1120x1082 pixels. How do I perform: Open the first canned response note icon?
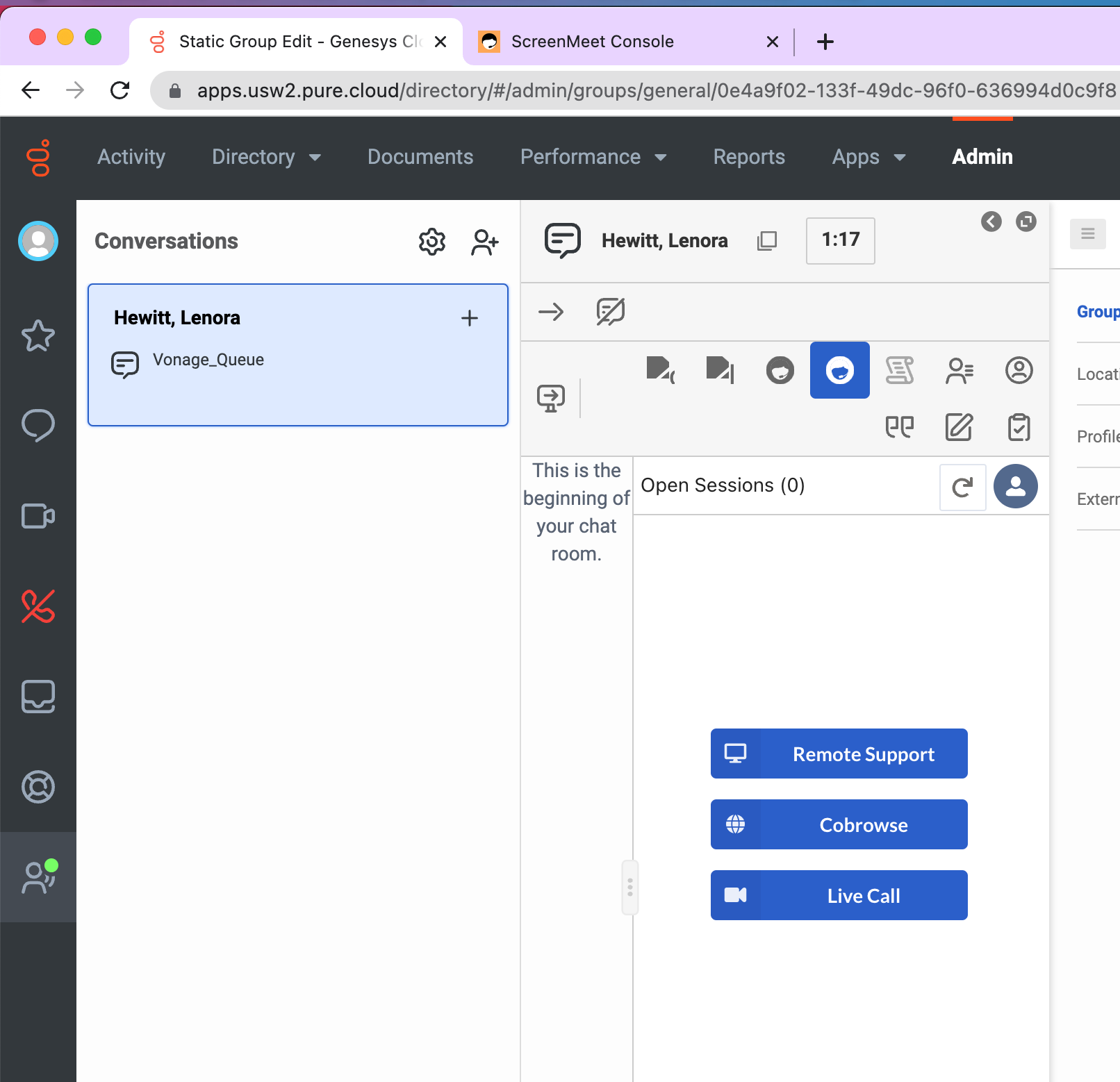pyautogui.click(x=661, y=370)
